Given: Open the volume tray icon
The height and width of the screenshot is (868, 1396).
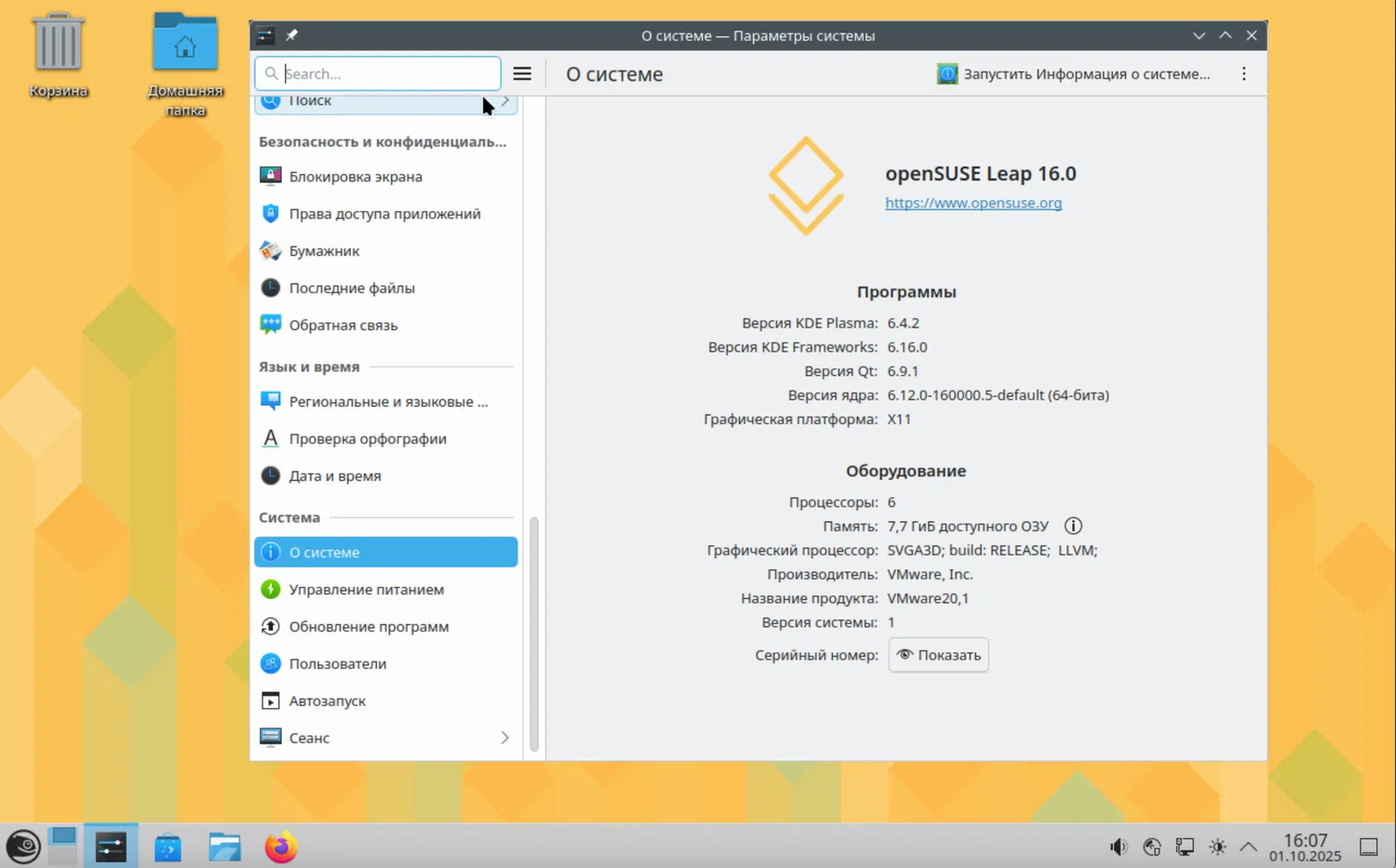Looking at the screenshot, I should click(x=1119, y=847).
